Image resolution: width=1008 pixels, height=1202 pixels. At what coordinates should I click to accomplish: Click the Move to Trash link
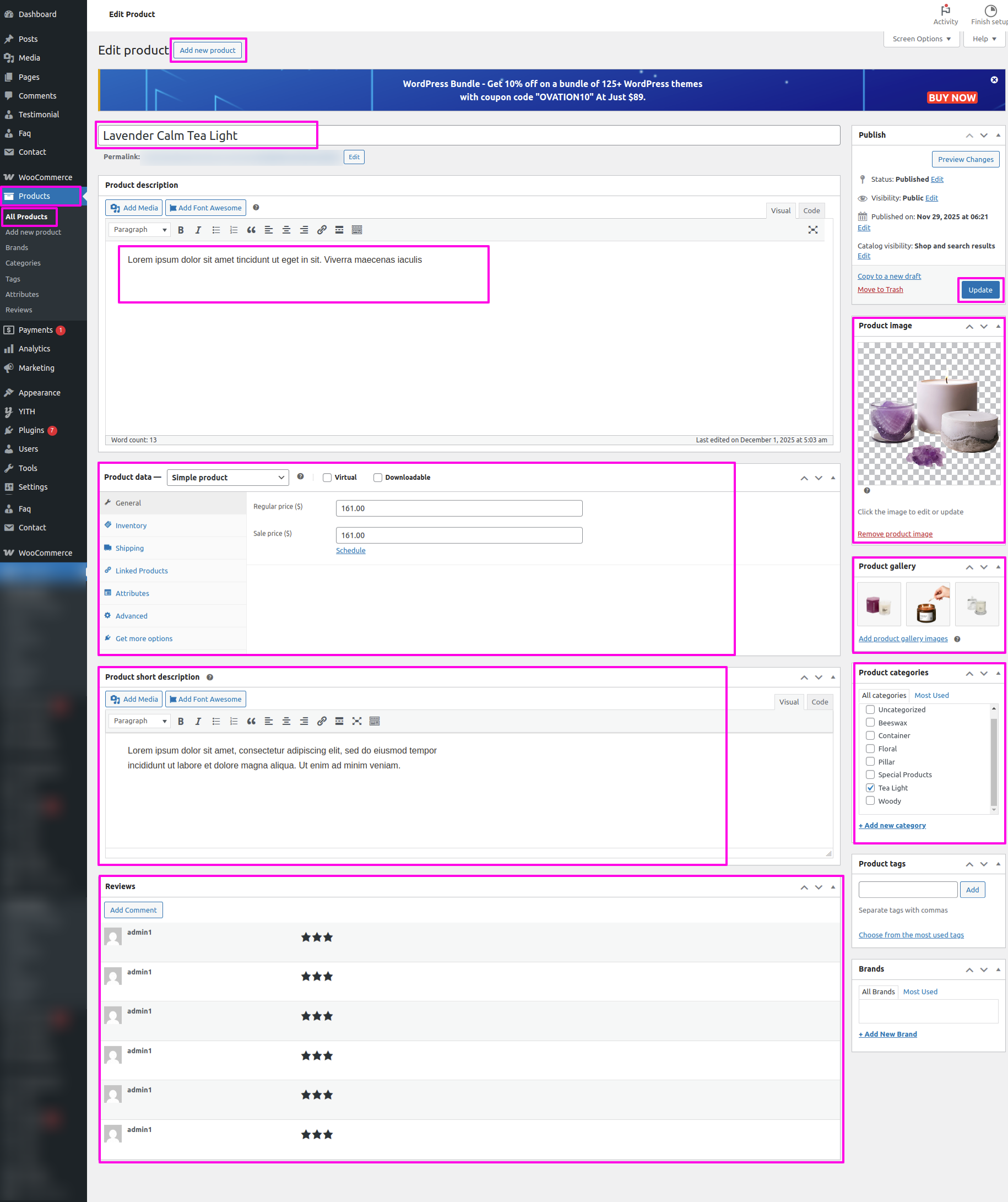pos(880,290)
